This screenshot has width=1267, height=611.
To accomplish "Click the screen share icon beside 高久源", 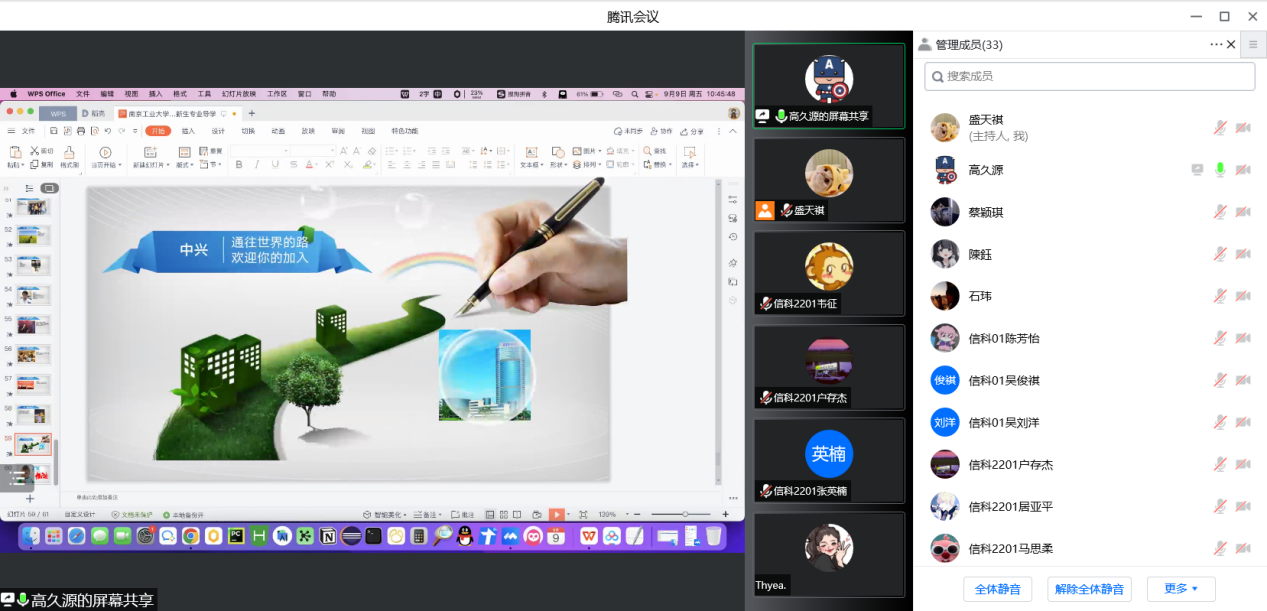I will coord(1197,170).
